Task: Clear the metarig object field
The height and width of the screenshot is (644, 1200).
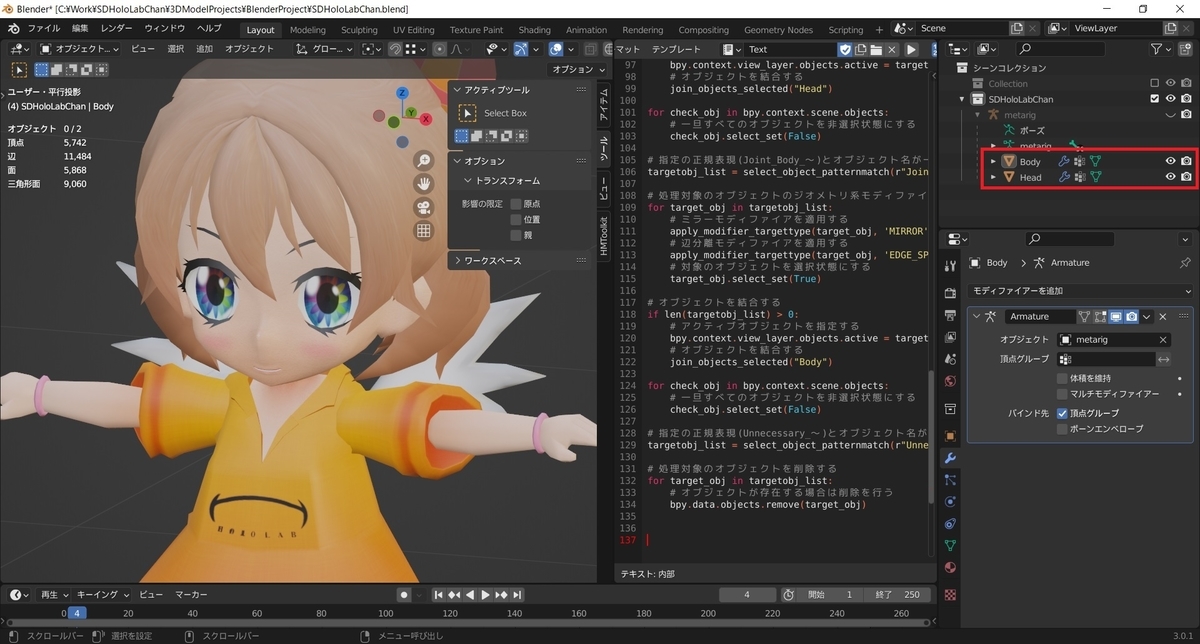Action: (x=1163, y=340)
